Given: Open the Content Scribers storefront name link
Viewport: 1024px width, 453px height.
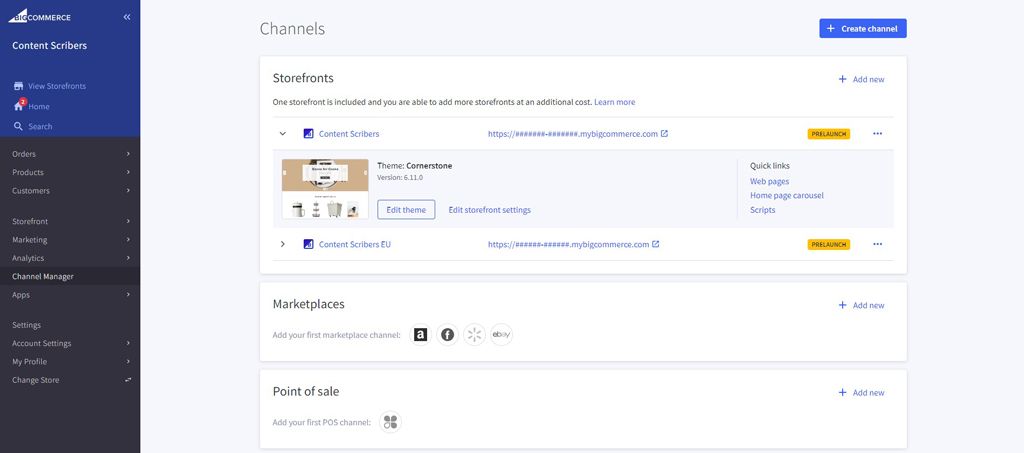Looking at the screenshot, I should (349, 134).
